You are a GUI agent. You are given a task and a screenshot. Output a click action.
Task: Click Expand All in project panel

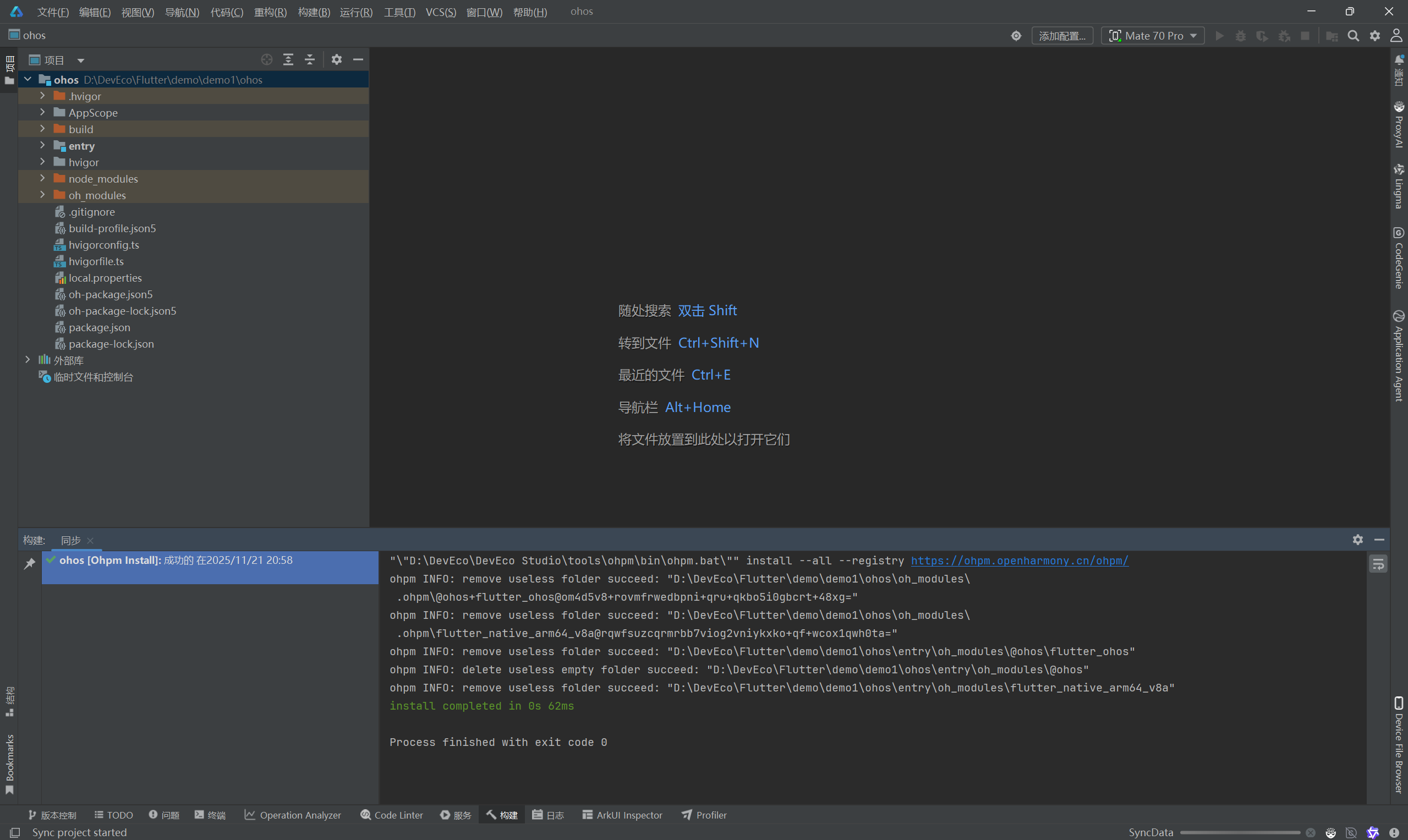pos(288,59)
